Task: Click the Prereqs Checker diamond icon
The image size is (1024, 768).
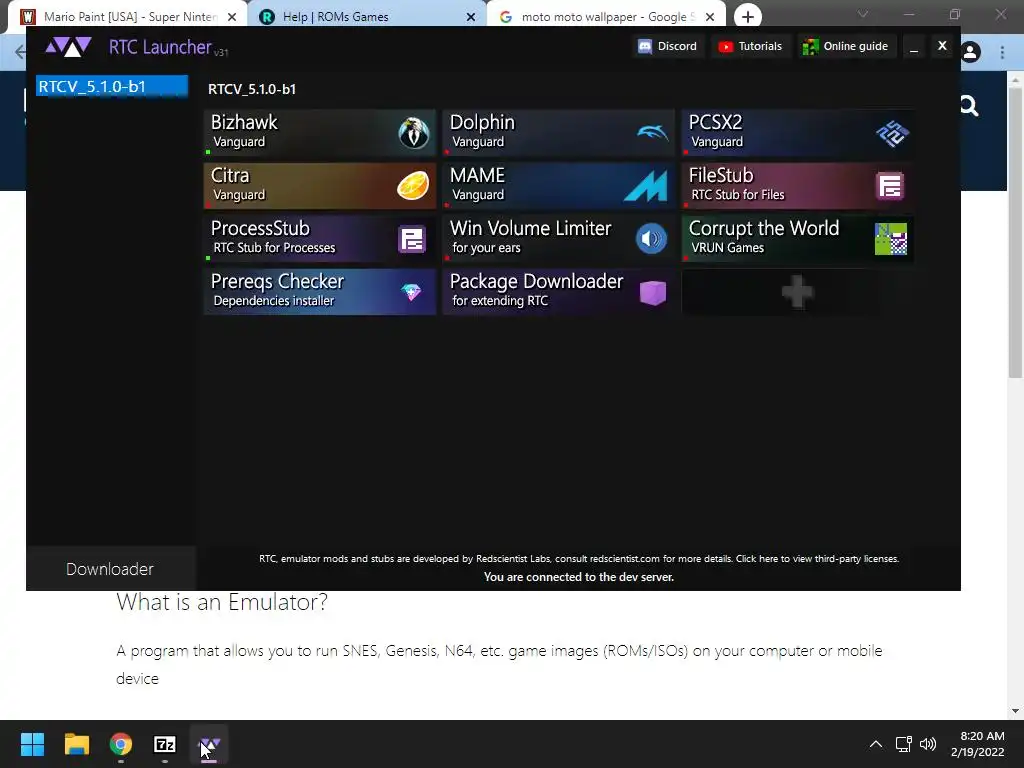Action: coord(411,292)
